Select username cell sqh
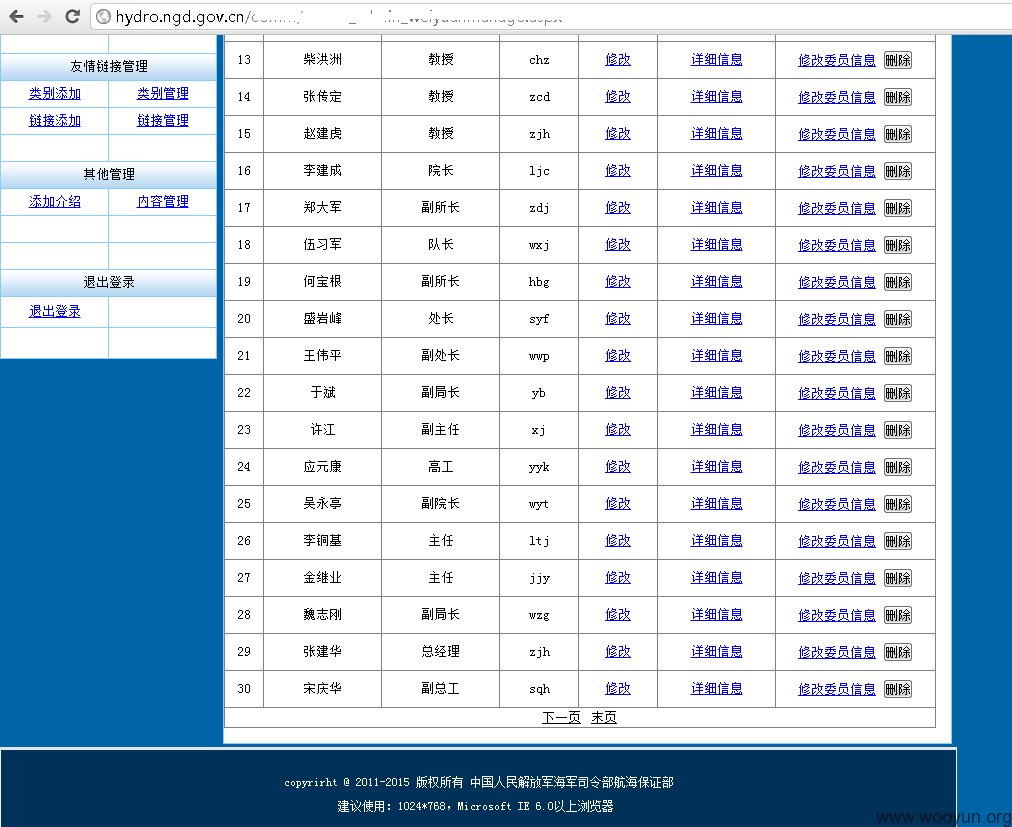 539,689
